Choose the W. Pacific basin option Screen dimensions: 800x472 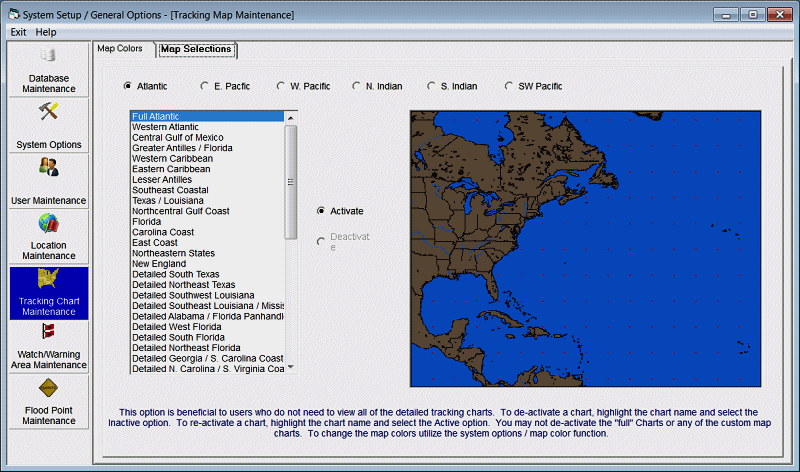point(282,86)
